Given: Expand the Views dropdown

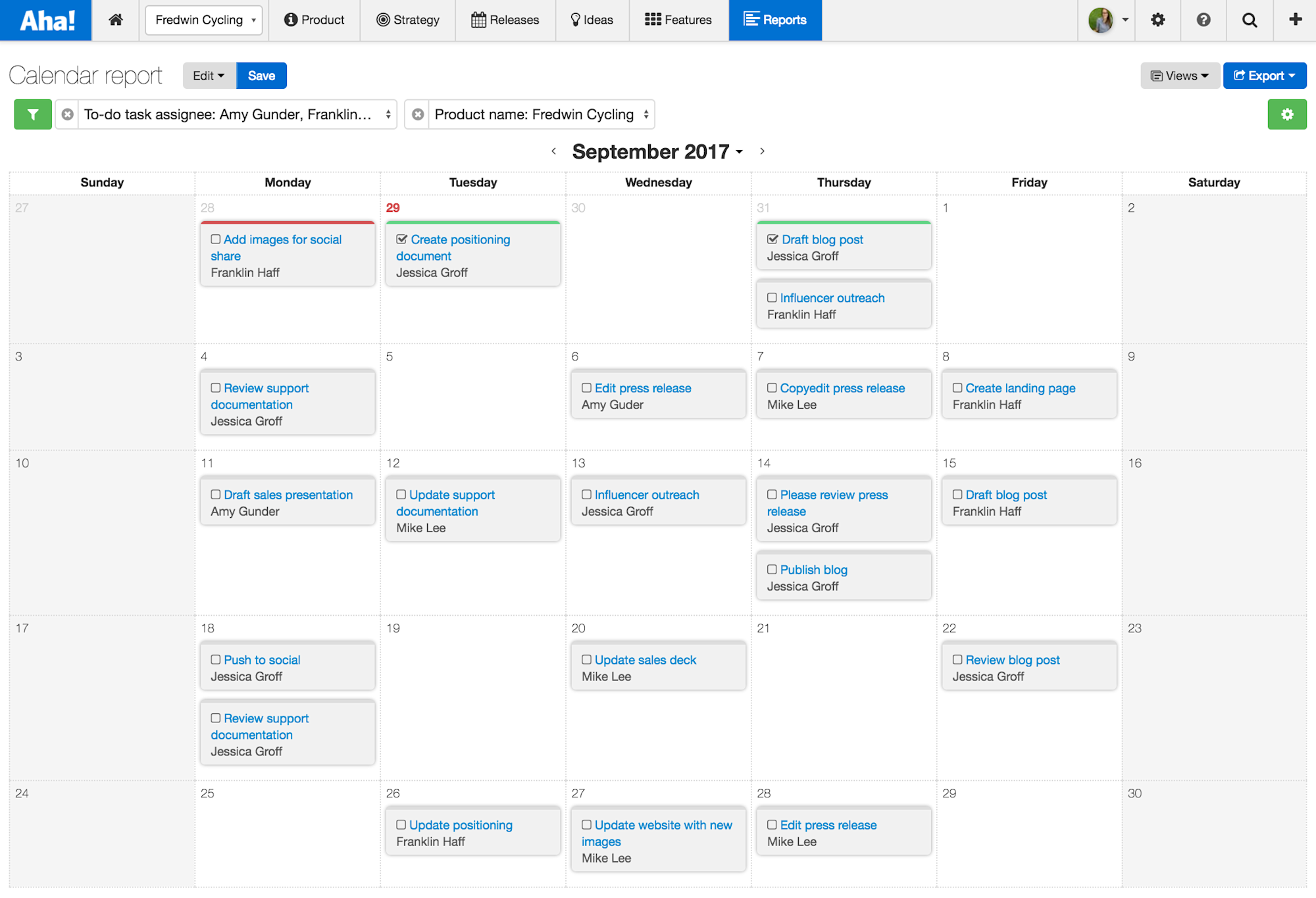Looking at the screenshot, I should click(x=1179, y=75).
